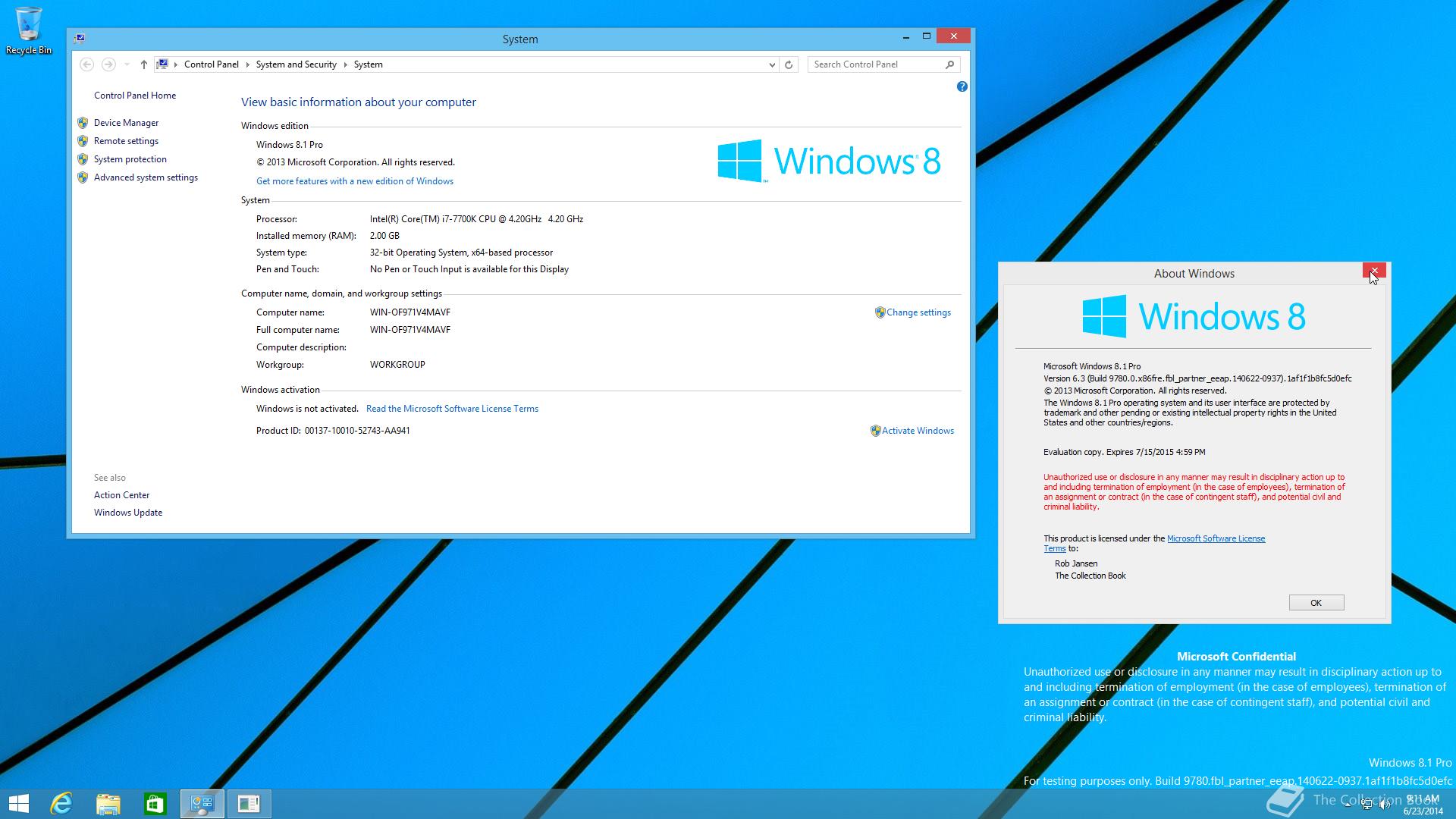Go up one level with Up arrow
The height and width of the screenshot is (819, 1456).
pos(143,64)
